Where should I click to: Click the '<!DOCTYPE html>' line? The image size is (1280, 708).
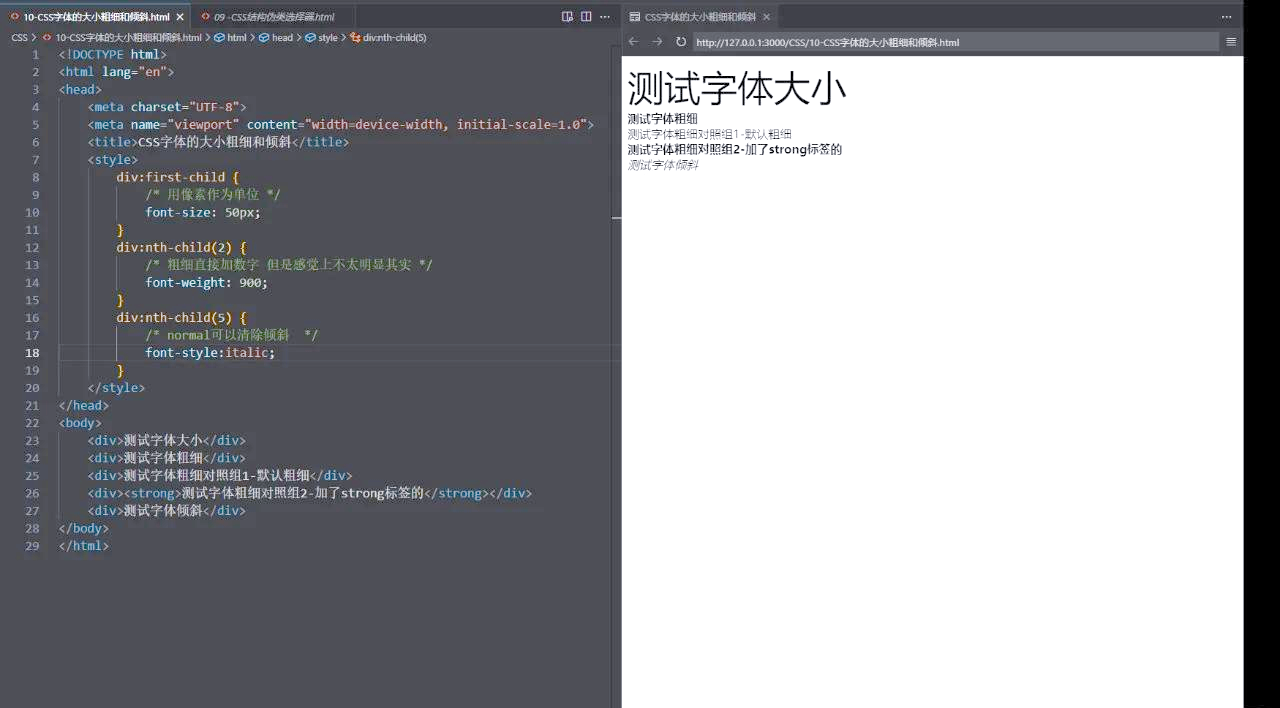point(113,55)
